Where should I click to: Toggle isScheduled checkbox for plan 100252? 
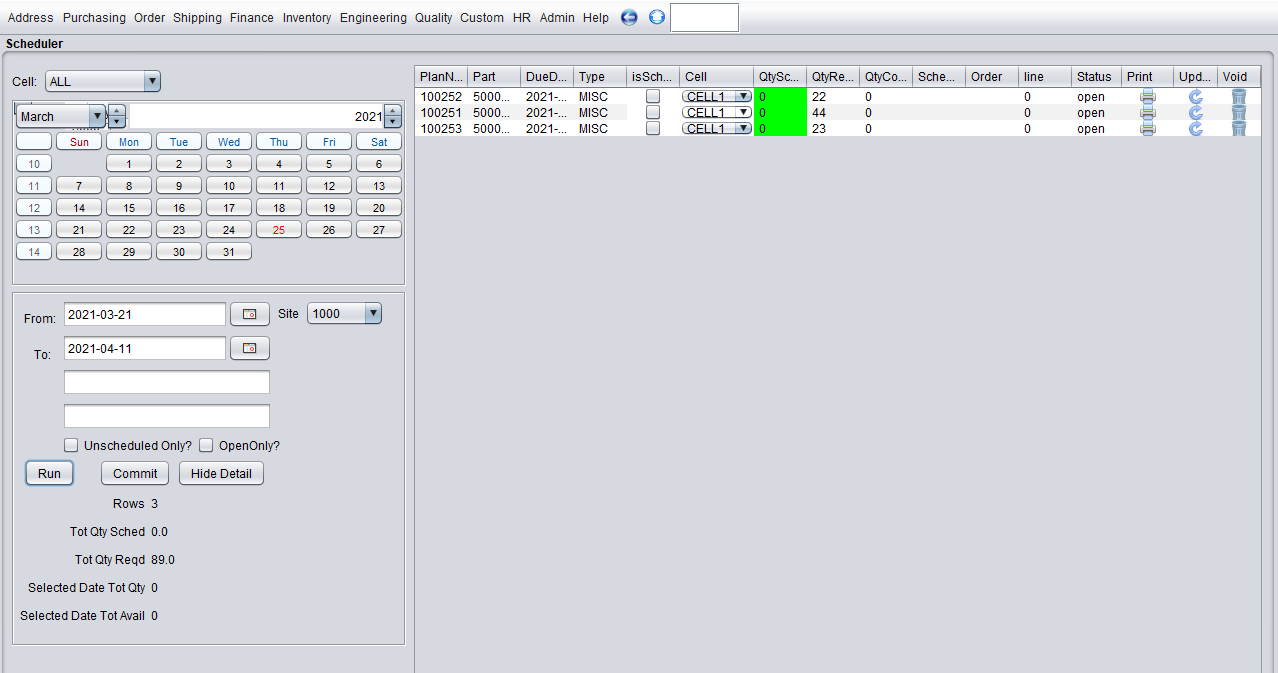pos(653,97)
